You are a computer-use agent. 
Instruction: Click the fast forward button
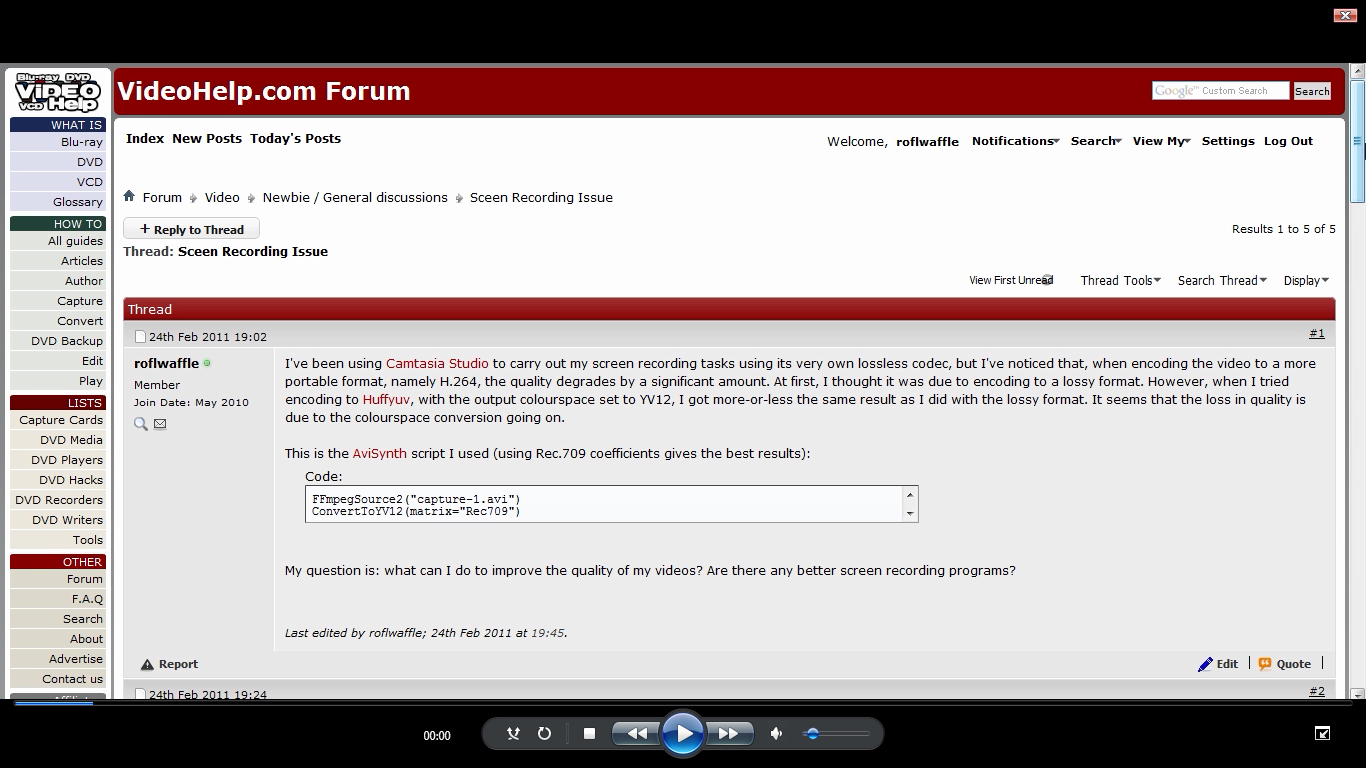coord(729,733)
